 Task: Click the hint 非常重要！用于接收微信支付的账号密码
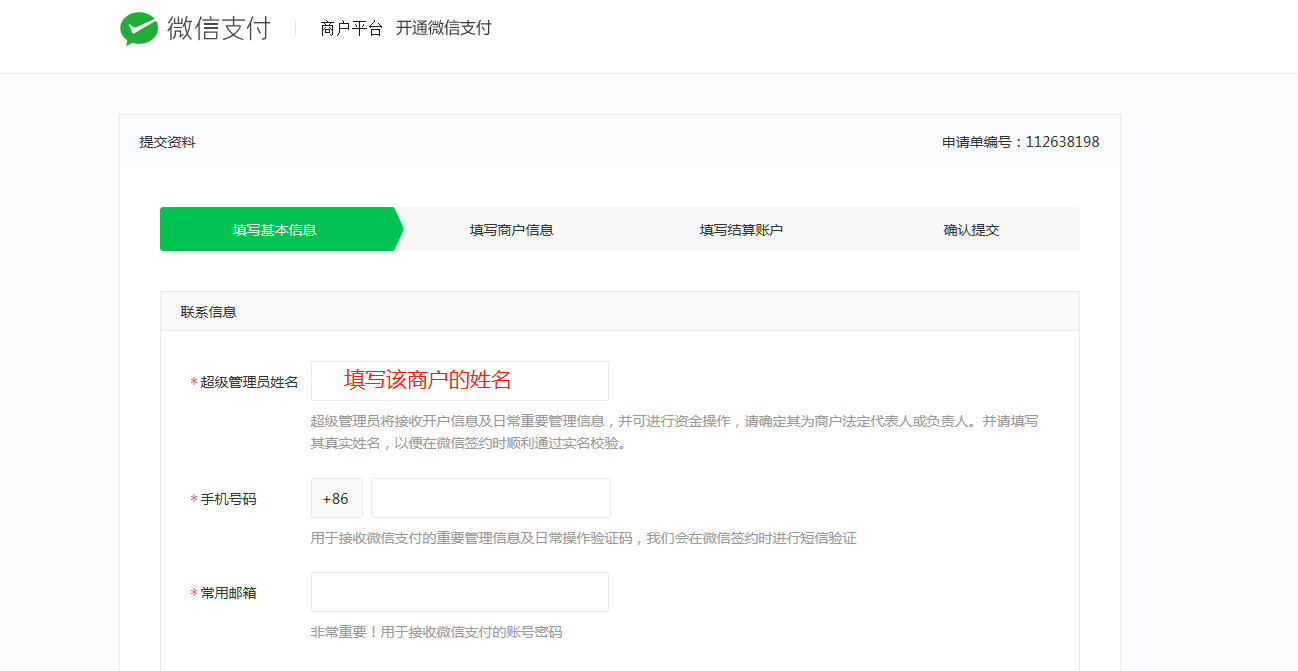tap(436, 632)
